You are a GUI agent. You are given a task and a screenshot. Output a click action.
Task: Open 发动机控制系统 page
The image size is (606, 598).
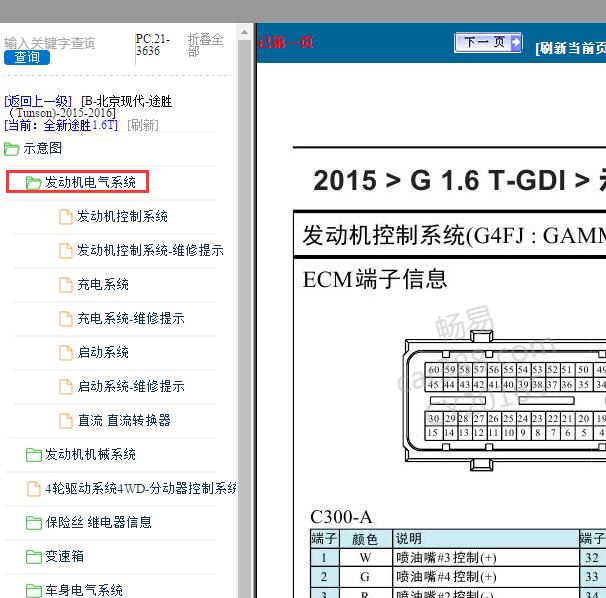[x=122, y=216]
